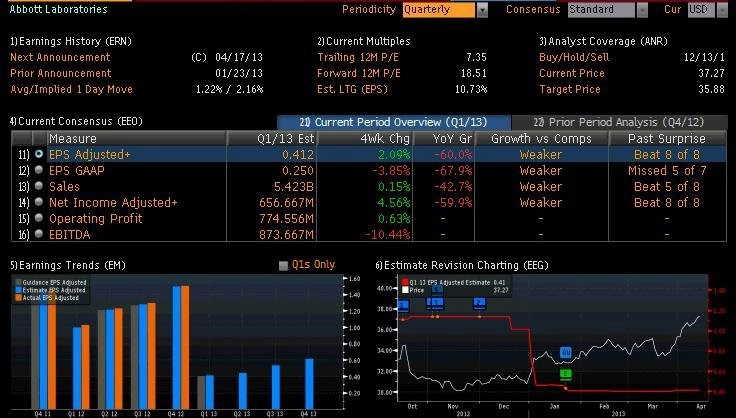Click the Buy/Hold/Sell label
736x418 pixels.
tap(574, 57)
